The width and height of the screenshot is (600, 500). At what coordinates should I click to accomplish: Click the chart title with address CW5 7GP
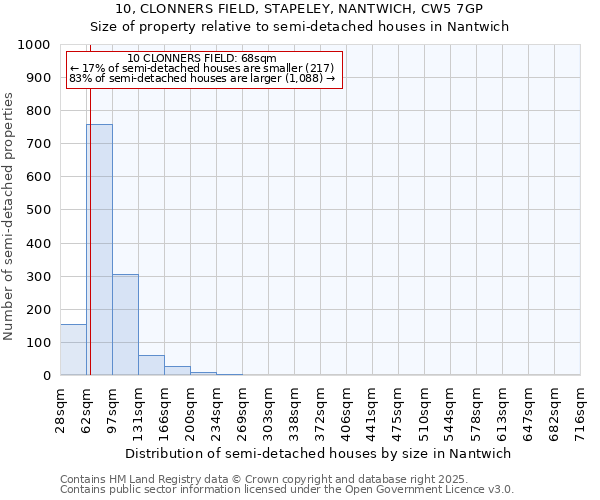pyautogui.click(x=300, y=9)
